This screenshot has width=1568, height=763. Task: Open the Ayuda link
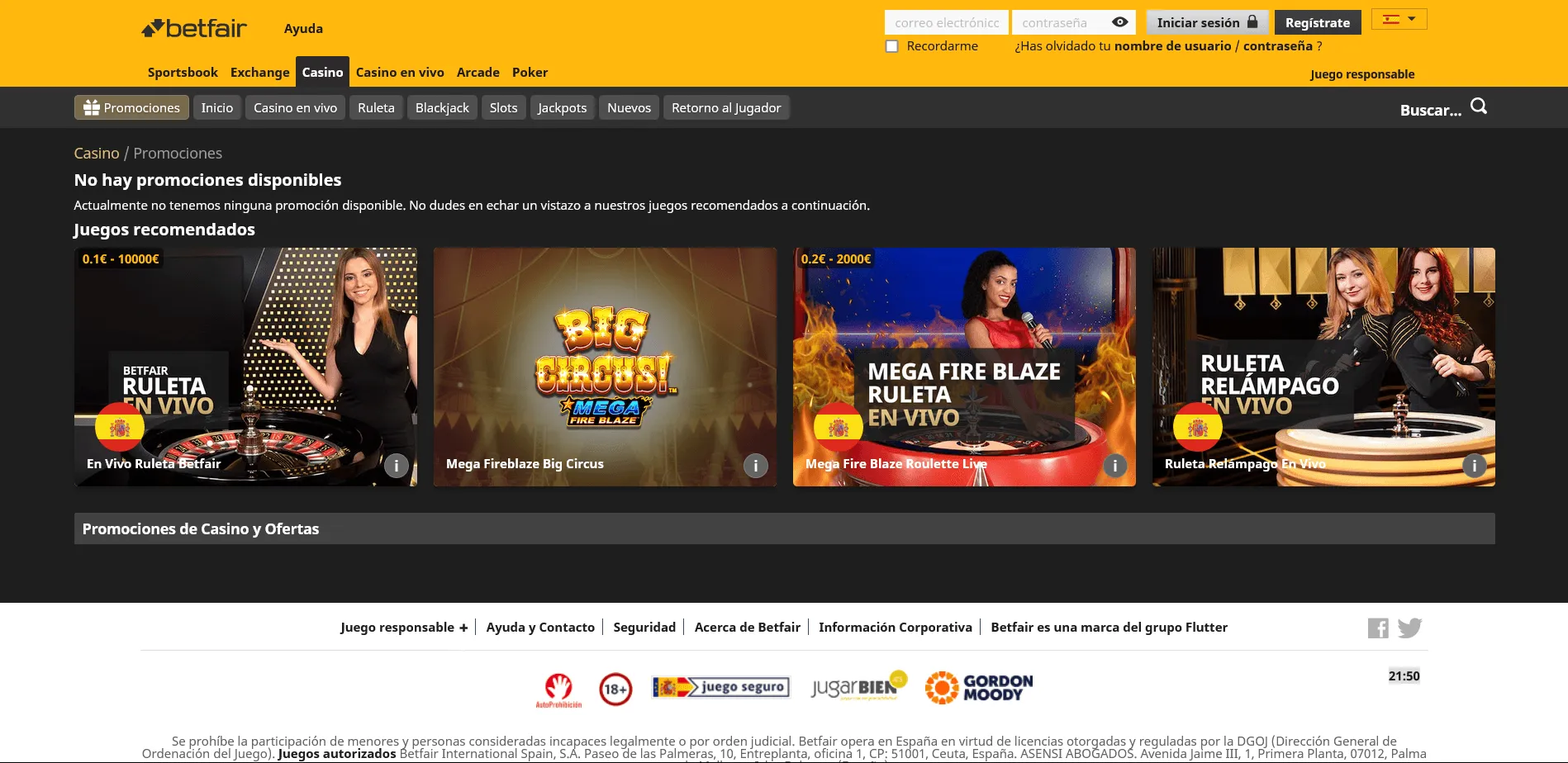(303, 28)
